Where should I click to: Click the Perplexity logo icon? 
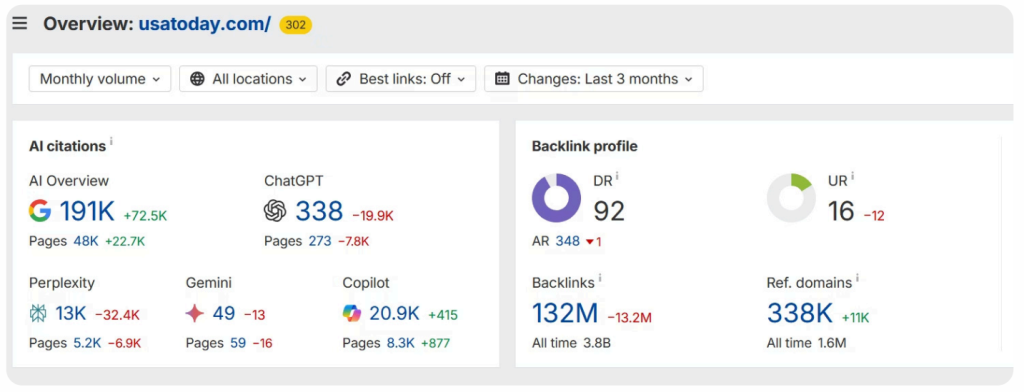coord(39,314)
